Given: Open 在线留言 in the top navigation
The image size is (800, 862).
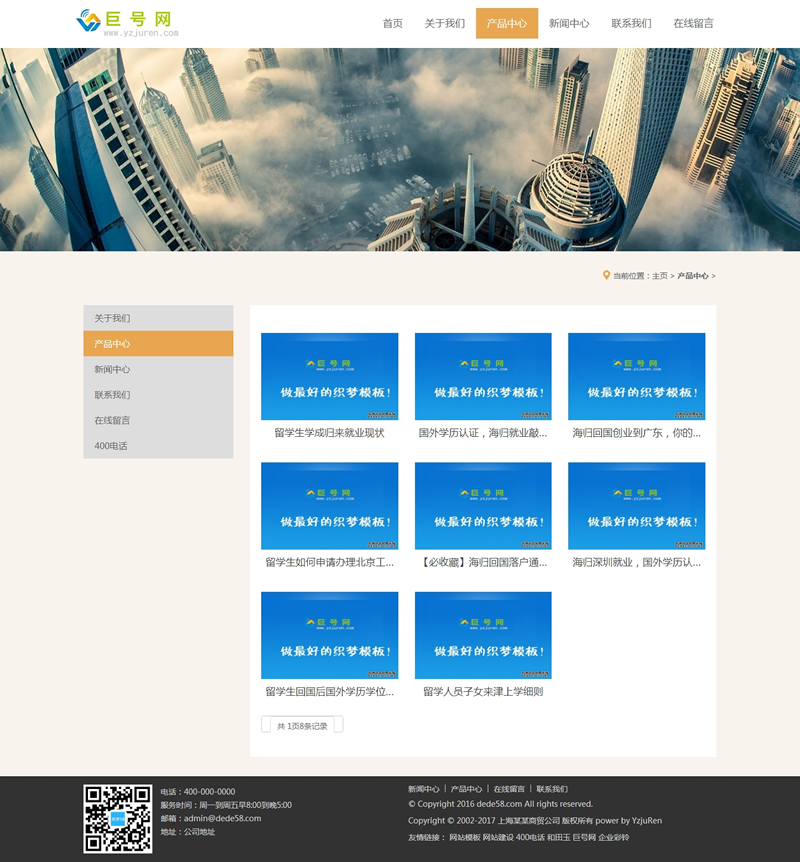Looking at the screenshot, I should 693,23.
